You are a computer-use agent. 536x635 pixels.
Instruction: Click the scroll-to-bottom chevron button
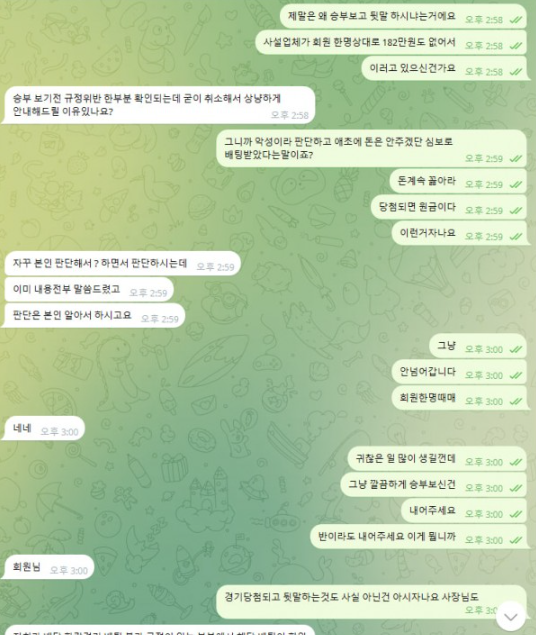tap(510, 616)
